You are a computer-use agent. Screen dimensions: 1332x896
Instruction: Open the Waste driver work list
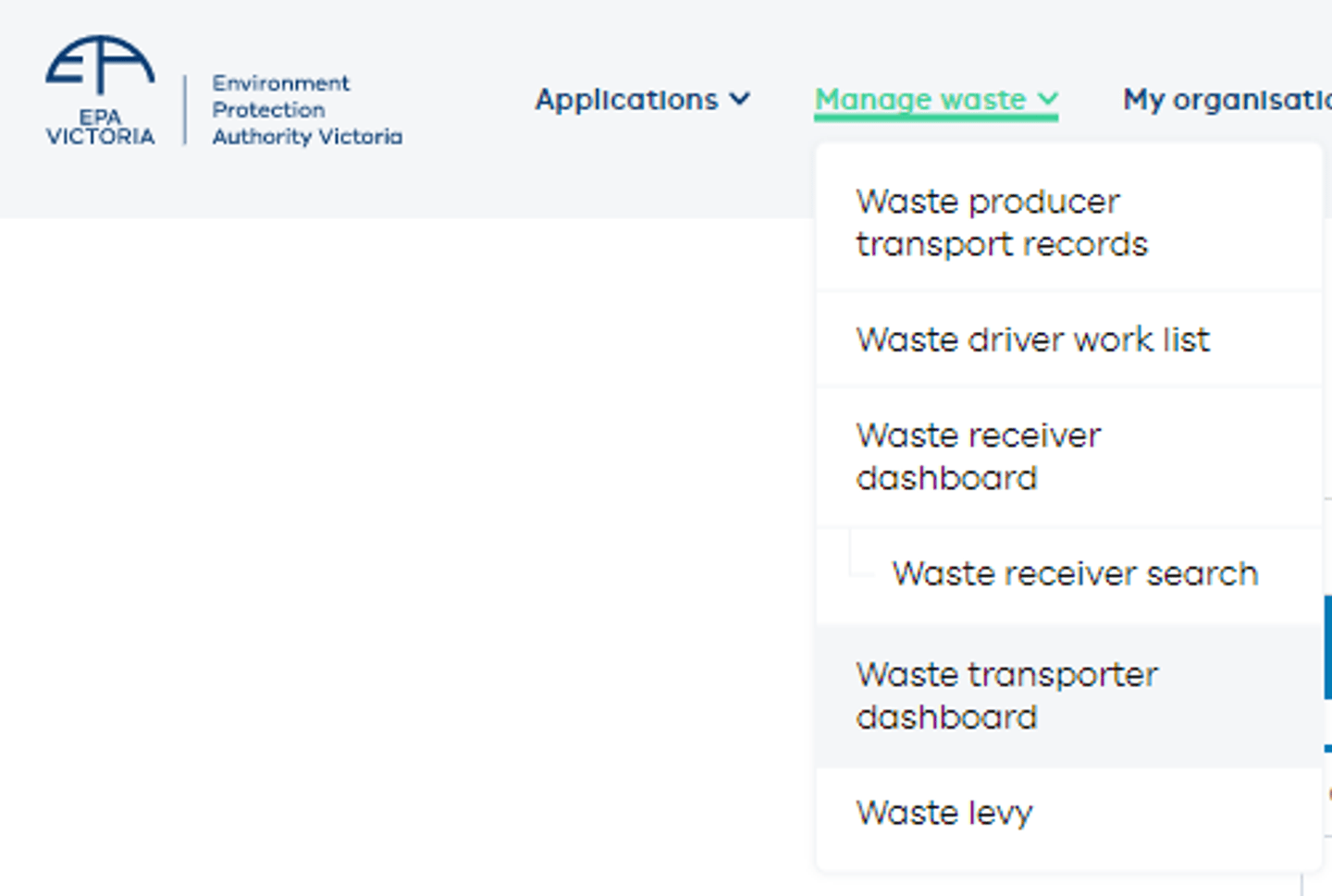click(1033, 339)
